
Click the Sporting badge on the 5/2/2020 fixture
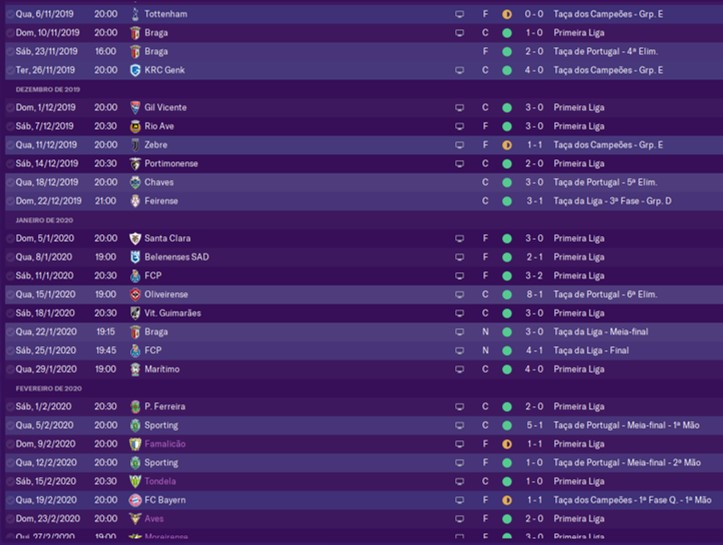136,425
